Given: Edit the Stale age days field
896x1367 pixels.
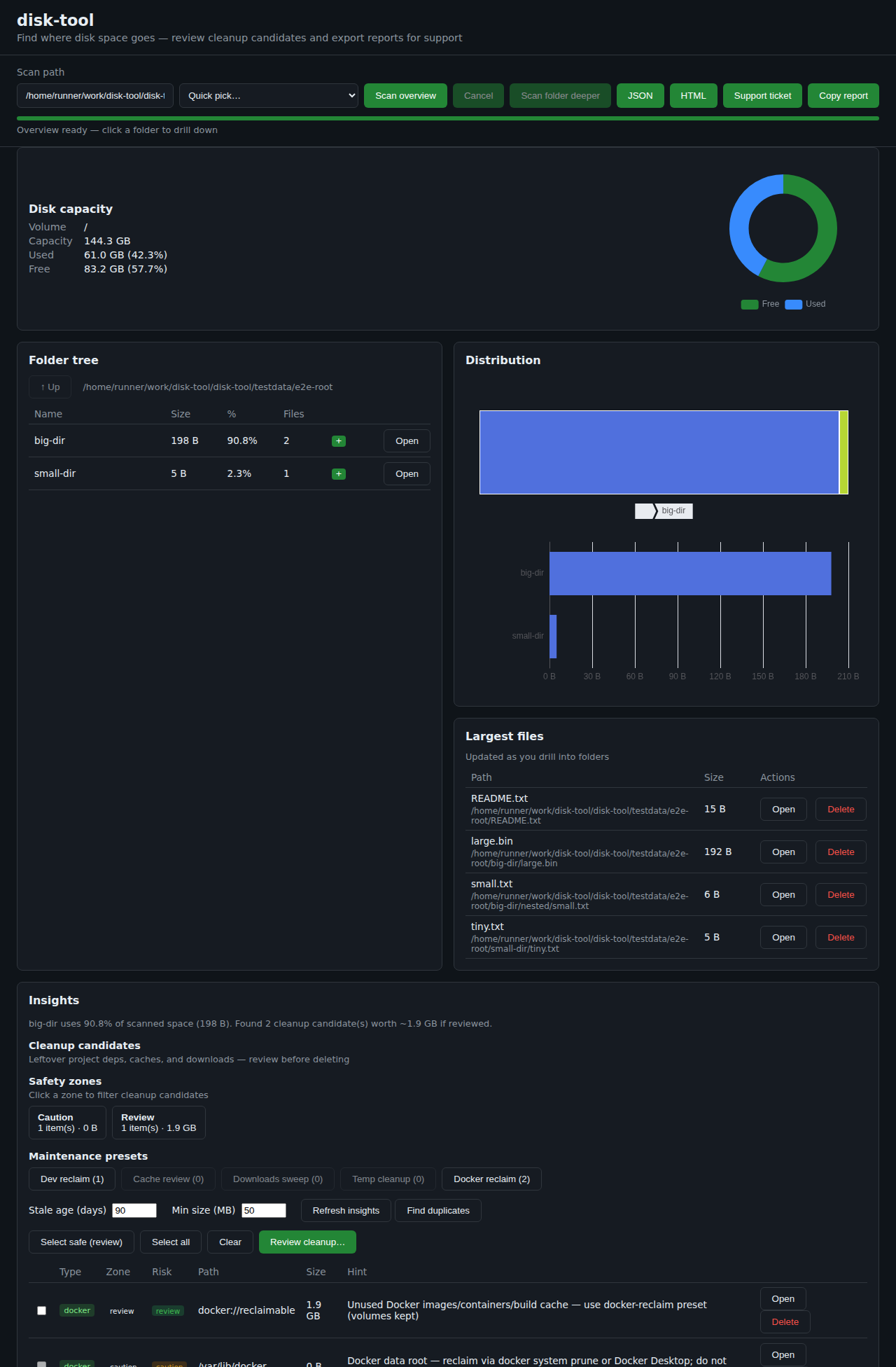Looking at the screenshot, I should coord(134,1211).
